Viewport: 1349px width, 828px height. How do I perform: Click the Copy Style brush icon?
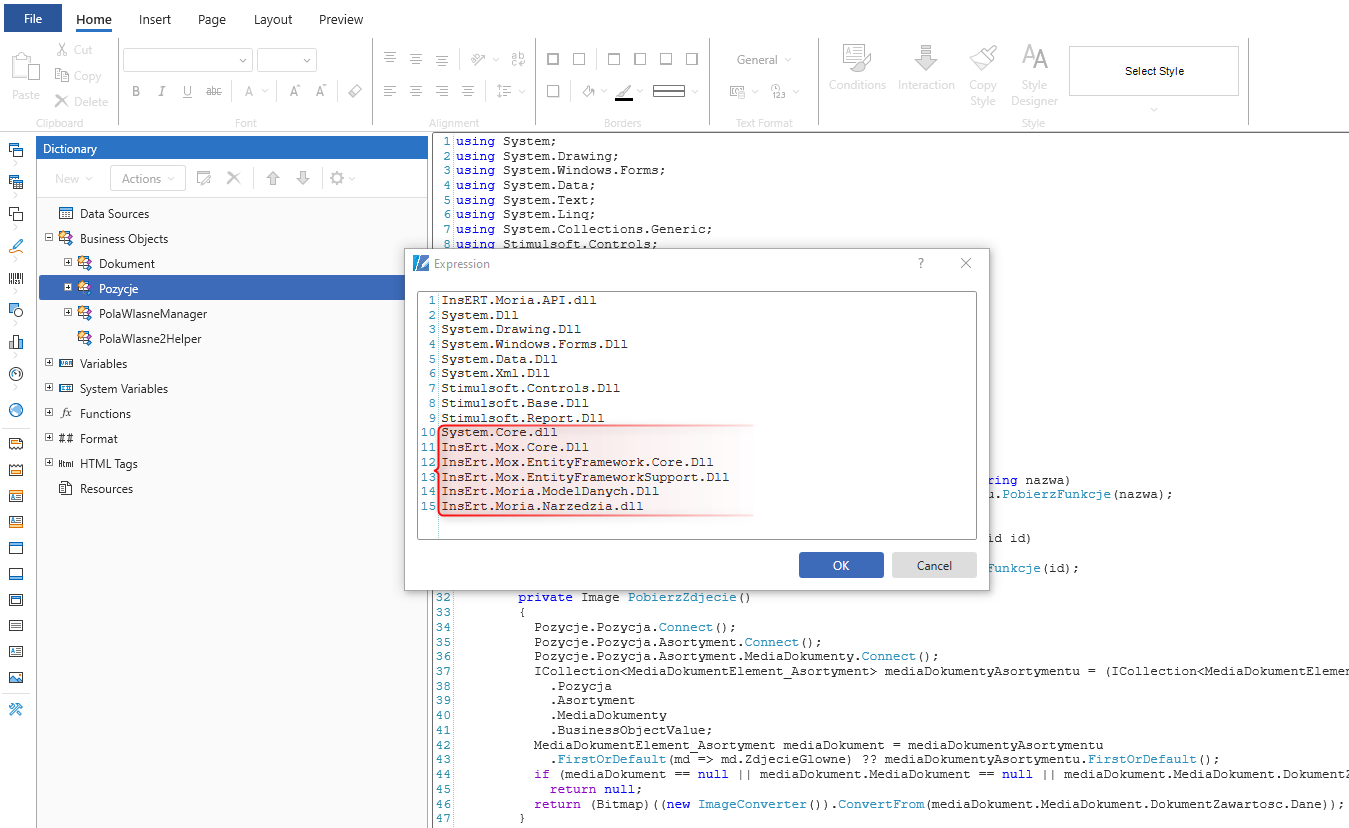tap(982, 60)
